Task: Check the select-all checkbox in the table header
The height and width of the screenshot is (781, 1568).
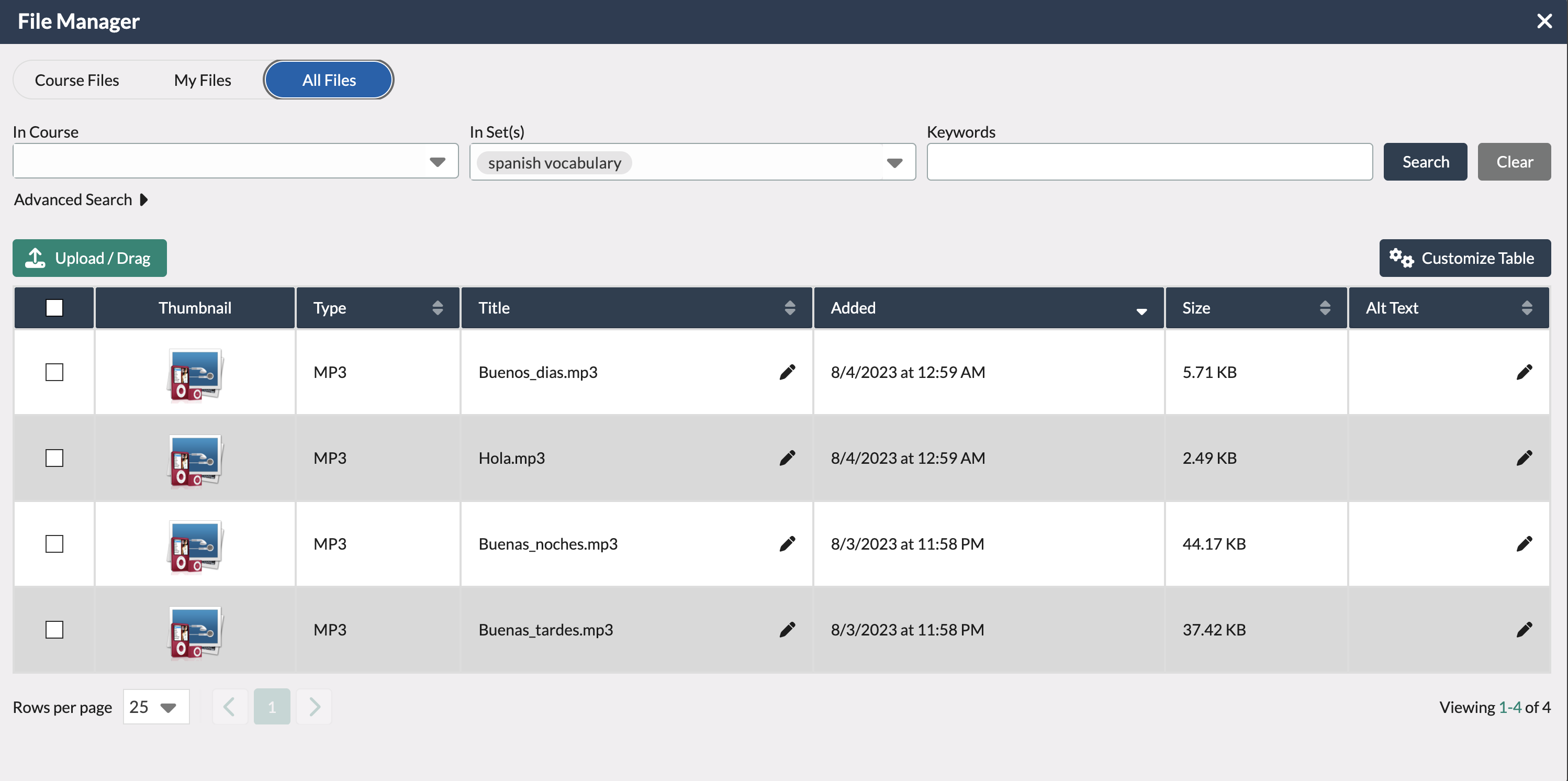Action: 54,307
